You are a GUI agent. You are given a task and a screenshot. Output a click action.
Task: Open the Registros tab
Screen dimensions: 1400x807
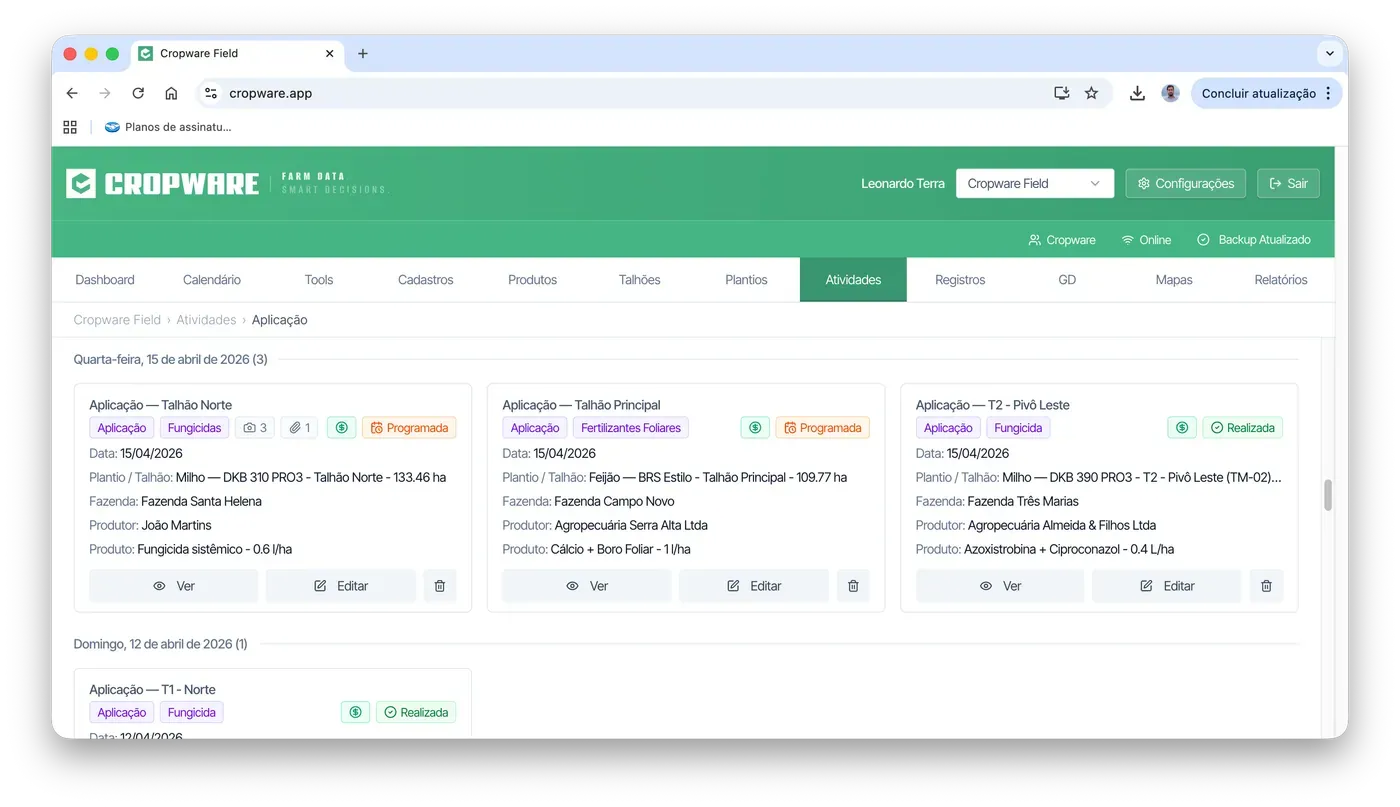point(960,280)
